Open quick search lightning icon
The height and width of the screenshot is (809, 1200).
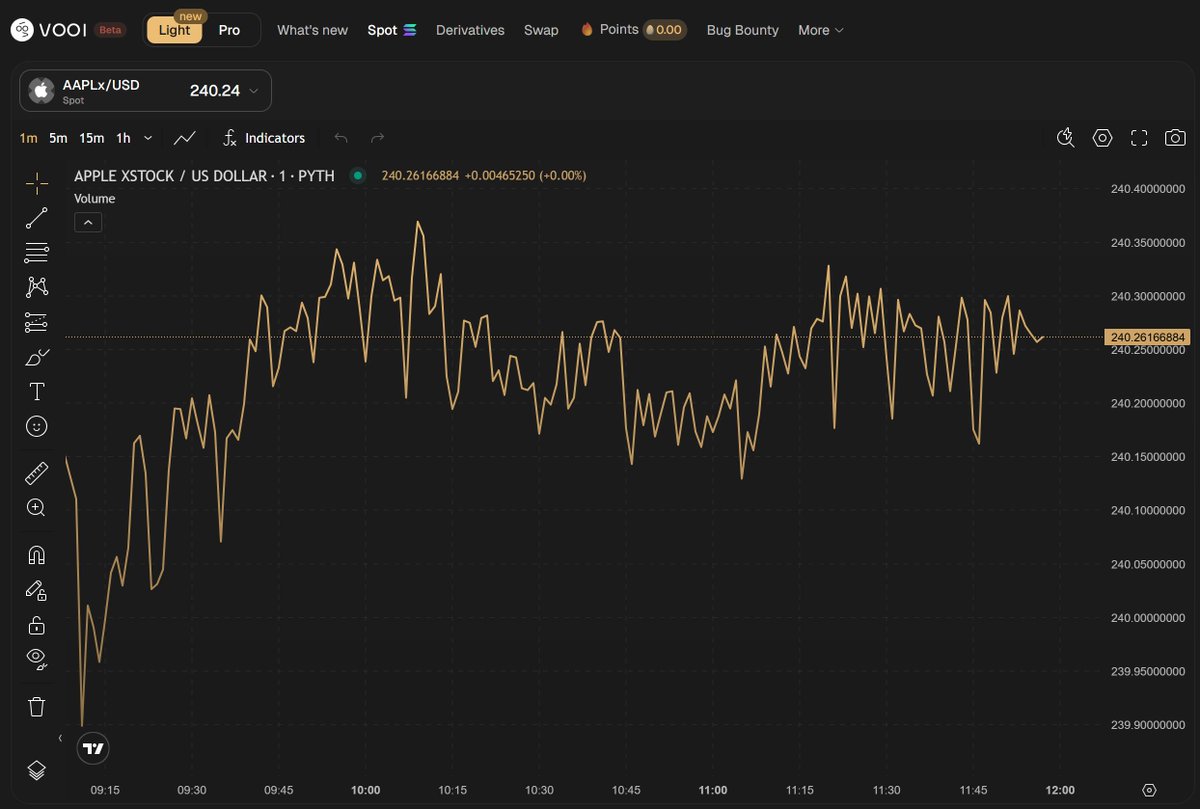(x=1066, y=138)
